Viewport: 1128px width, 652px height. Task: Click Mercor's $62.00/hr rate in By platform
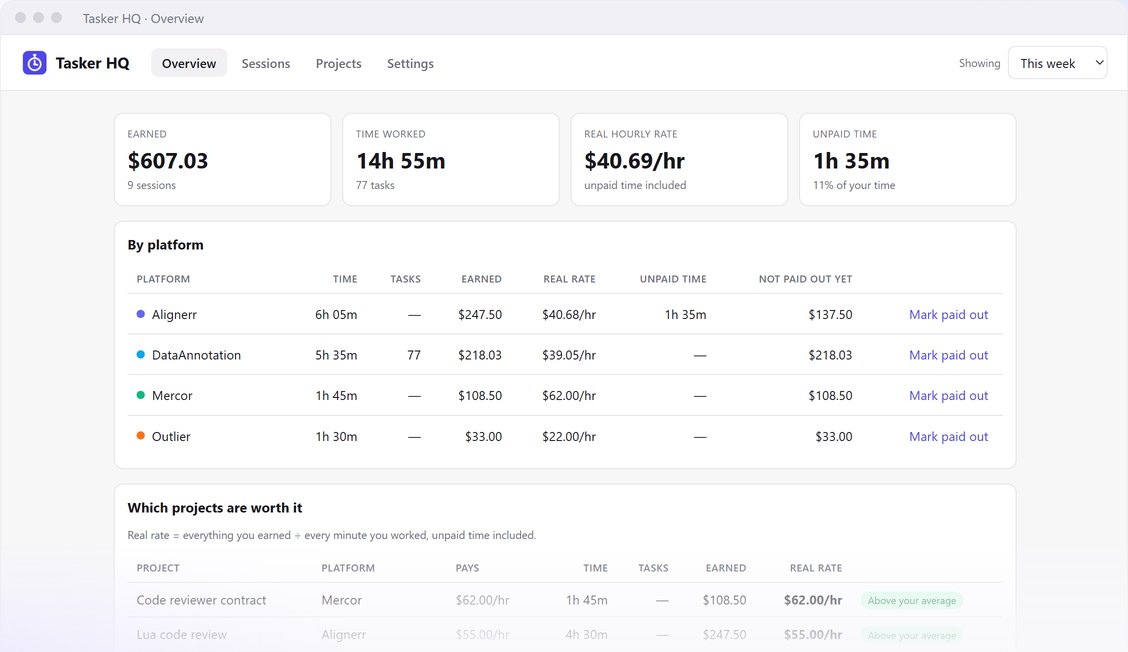569,395
